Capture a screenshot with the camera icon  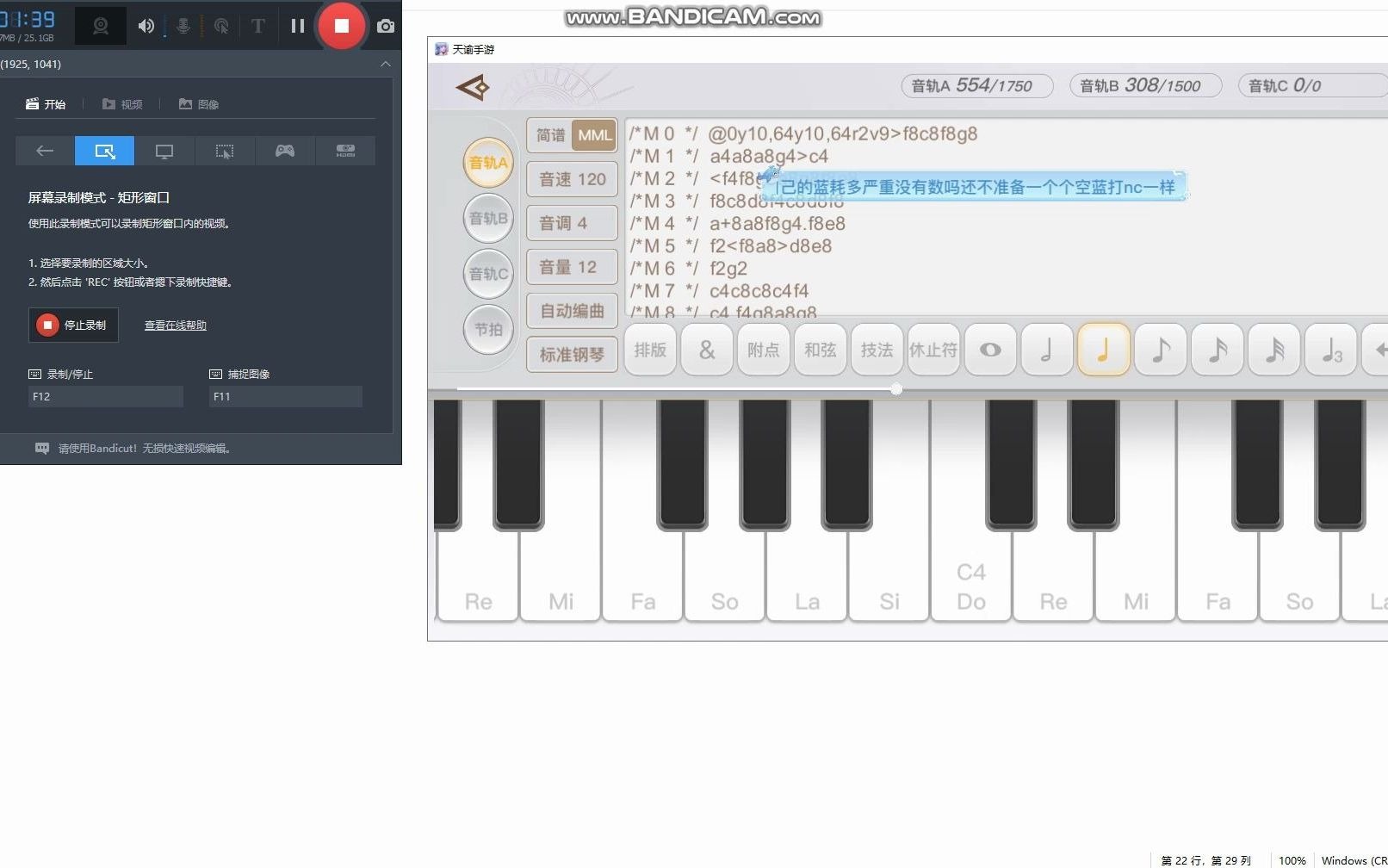(x=386, y=26)
